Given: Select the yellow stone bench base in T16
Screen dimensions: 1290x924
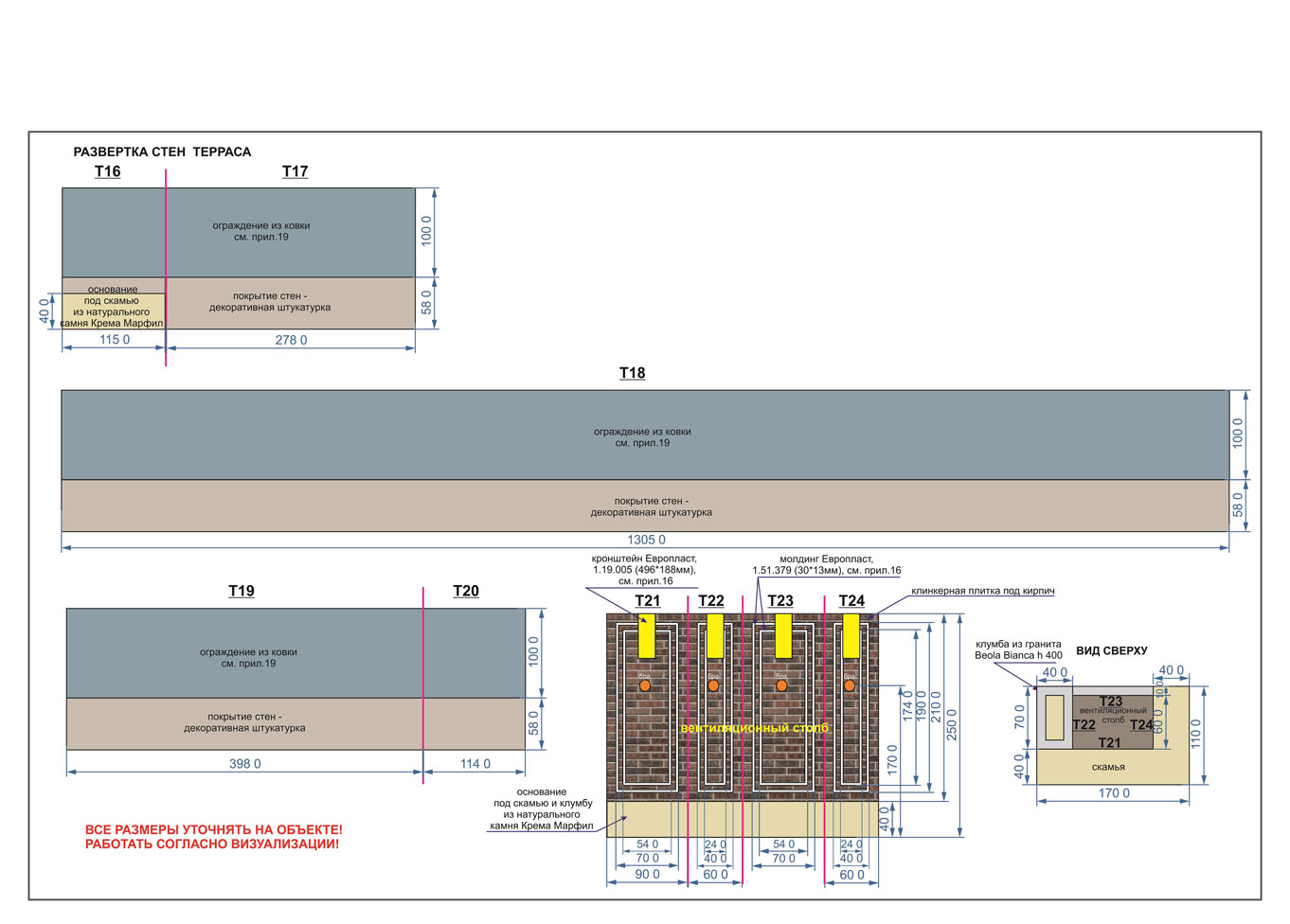Looking at the screenshot, I should click(114, 311).
